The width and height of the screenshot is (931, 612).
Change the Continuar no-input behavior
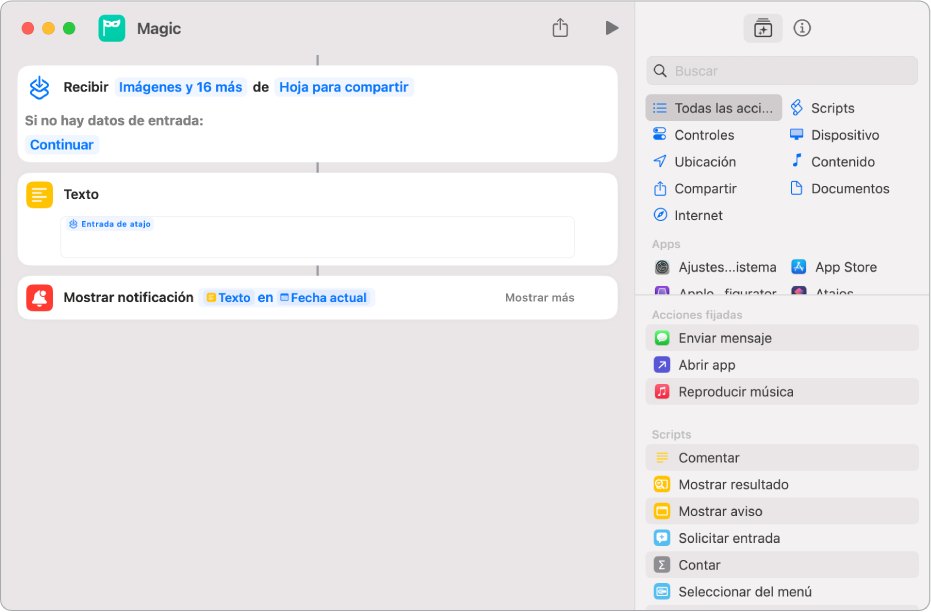point(62,145)
